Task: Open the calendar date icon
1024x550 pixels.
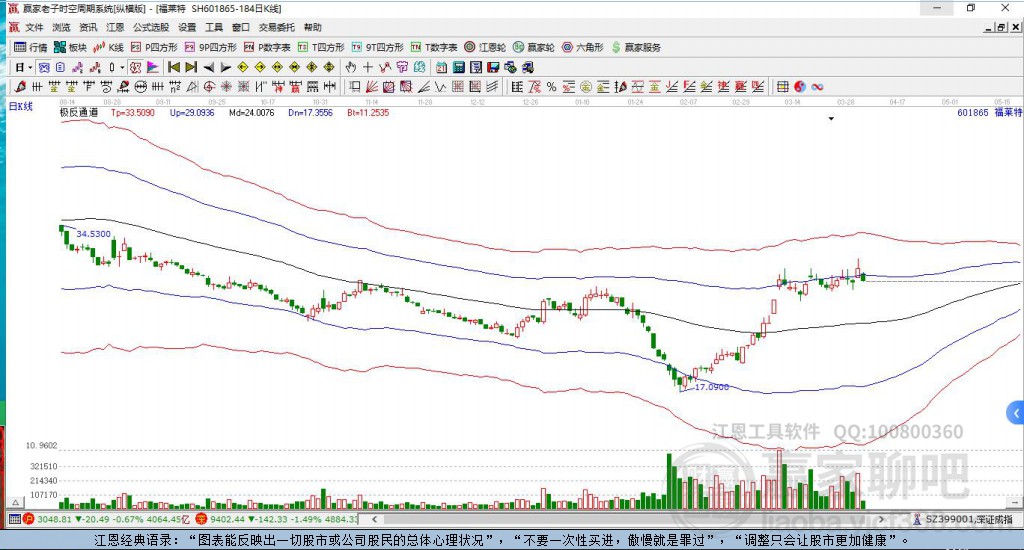Action: click(441, 67)
